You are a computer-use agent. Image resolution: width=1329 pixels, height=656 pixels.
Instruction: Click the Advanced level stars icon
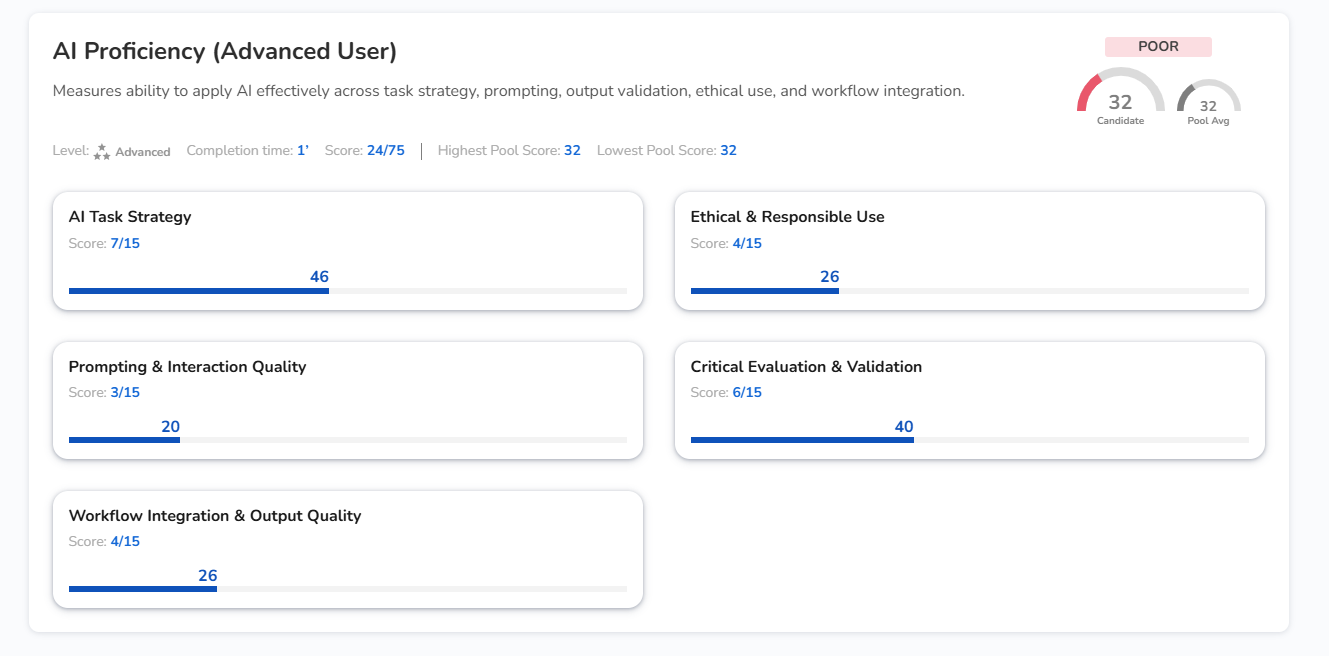pos(101,152)
